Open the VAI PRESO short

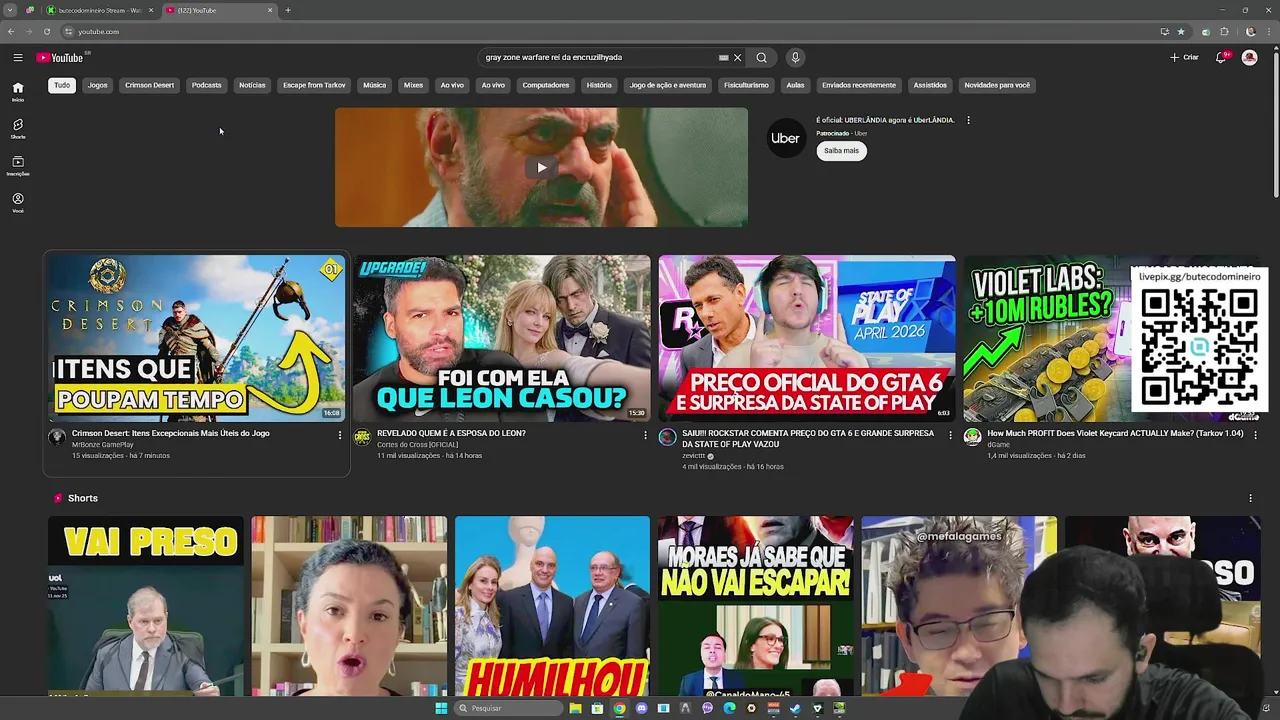[x=146, y=606]
